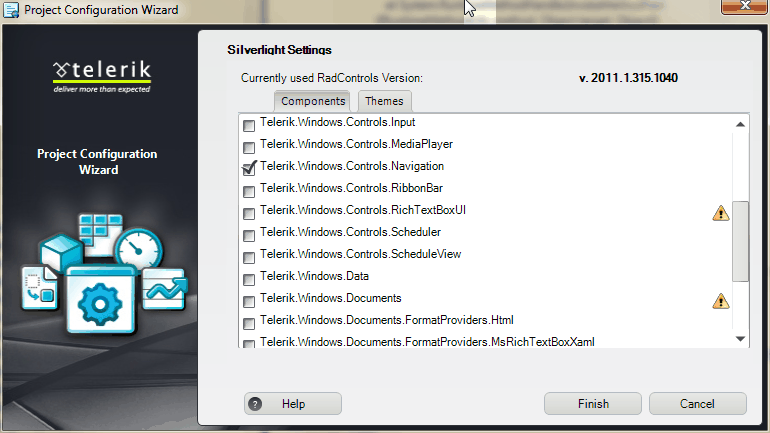Click Telerik.Windows.Controls.ScheduleView text
770x433 pixels.
click(360, 254)
